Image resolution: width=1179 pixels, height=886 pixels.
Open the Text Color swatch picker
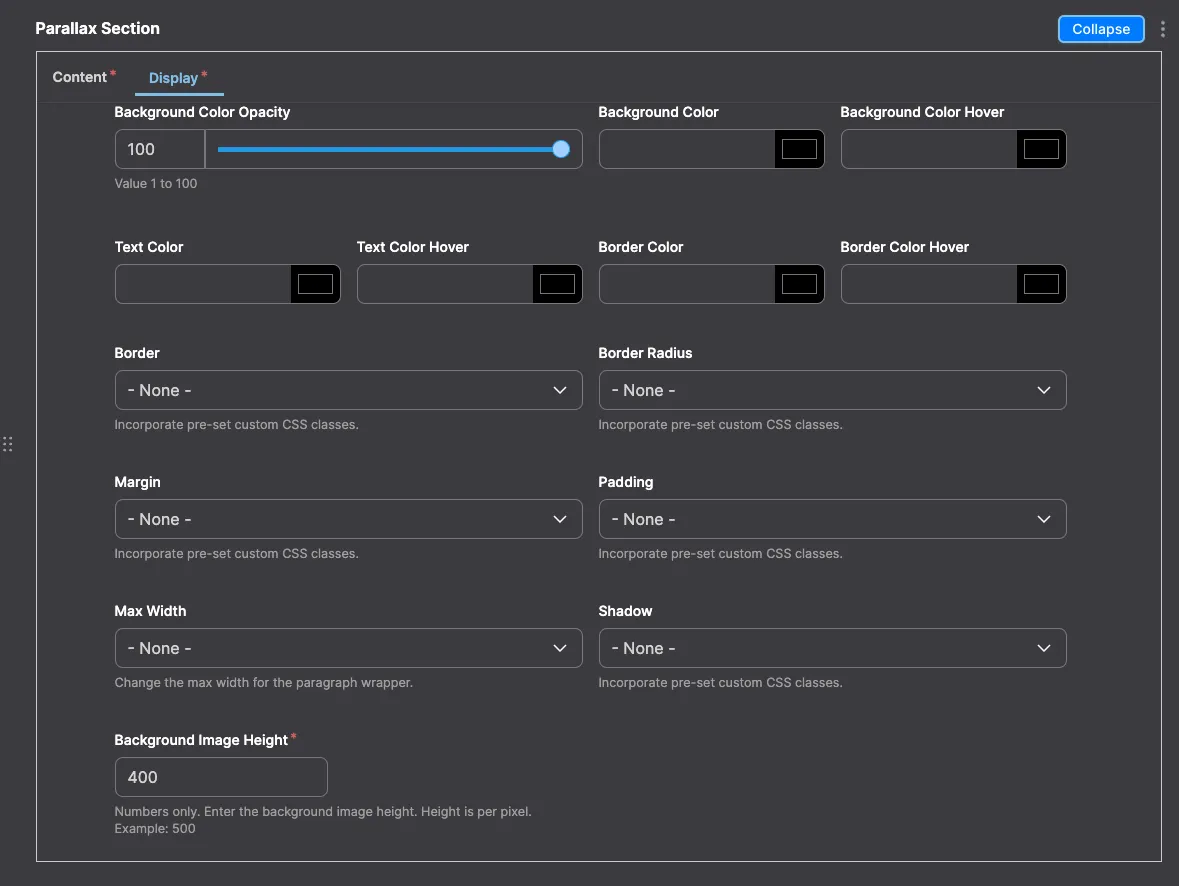pyautogui.click(x=315, y=284)
